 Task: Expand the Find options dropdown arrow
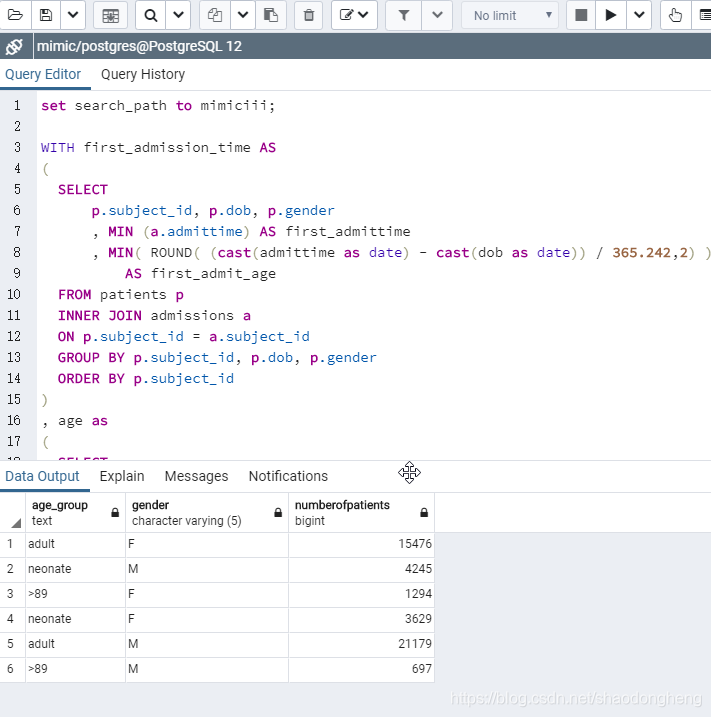pyautogui.click(x=178, y=15)
